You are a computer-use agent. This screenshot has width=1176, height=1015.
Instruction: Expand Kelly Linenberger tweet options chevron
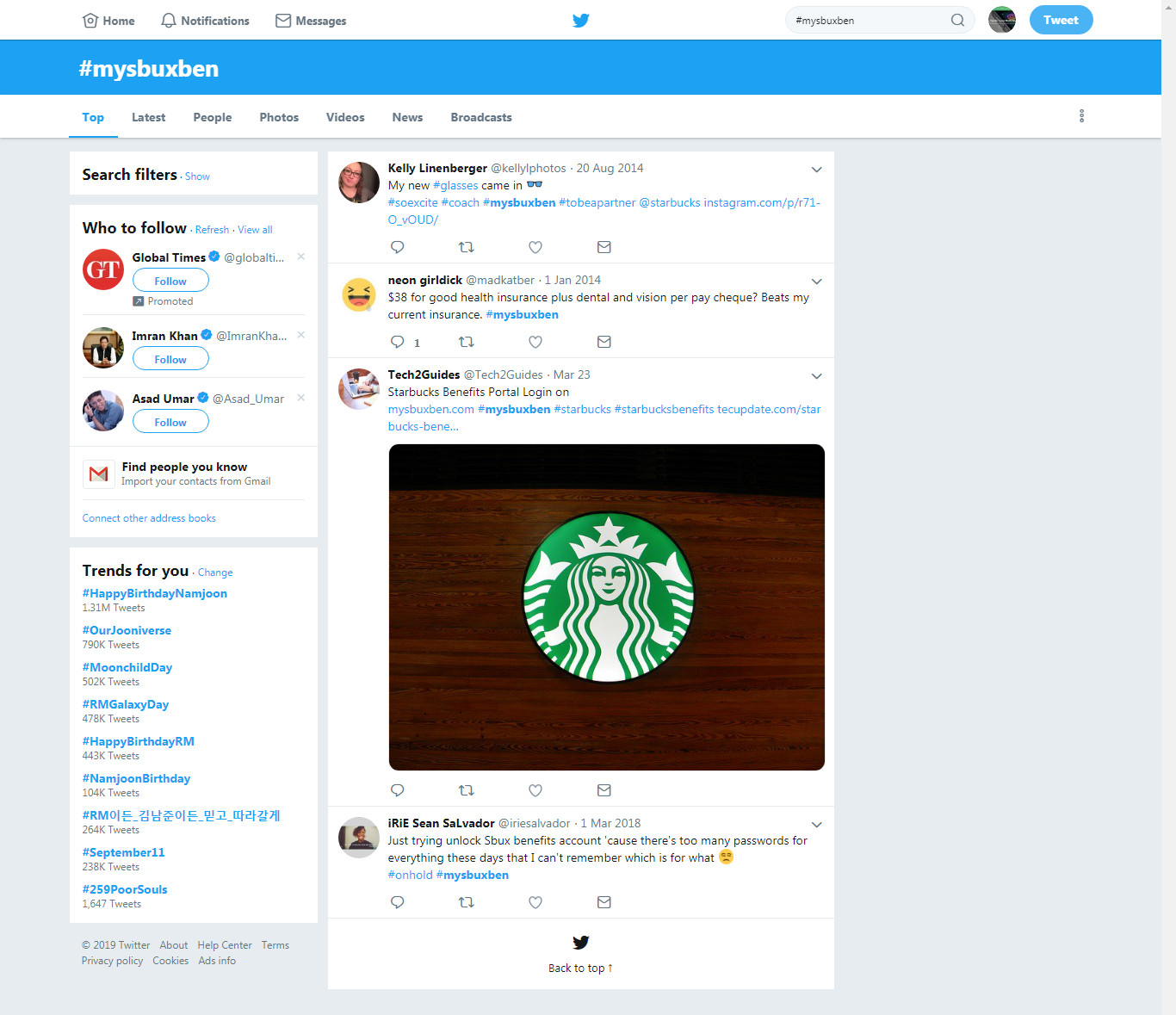816,170
